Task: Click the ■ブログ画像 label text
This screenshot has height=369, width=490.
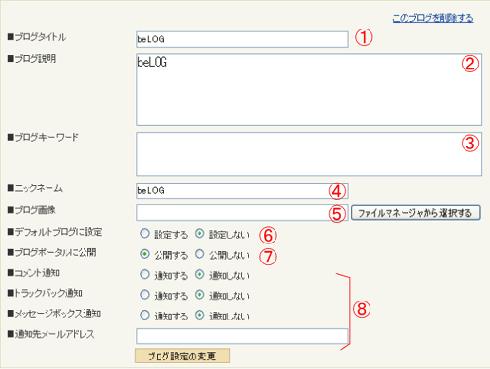Action: pyautogui.click(x=31, y=210)
